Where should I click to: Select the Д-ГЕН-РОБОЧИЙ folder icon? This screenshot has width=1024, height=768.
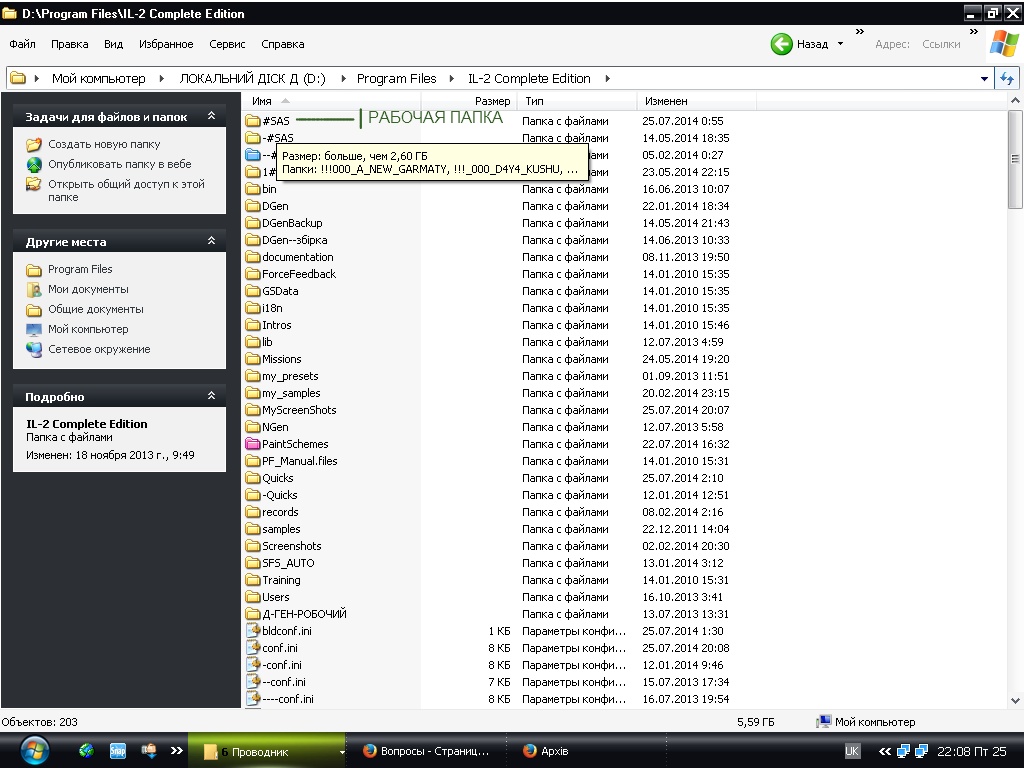(253, 613)
